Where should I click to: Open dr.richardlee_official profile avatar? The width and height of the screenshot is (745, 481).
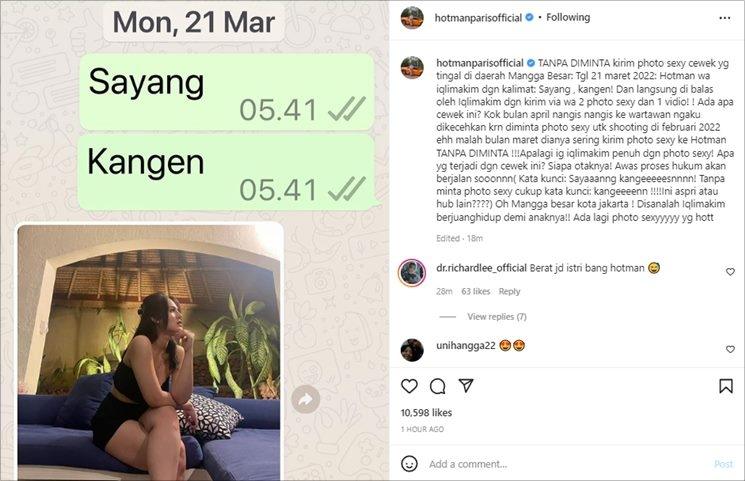point(412,273)
